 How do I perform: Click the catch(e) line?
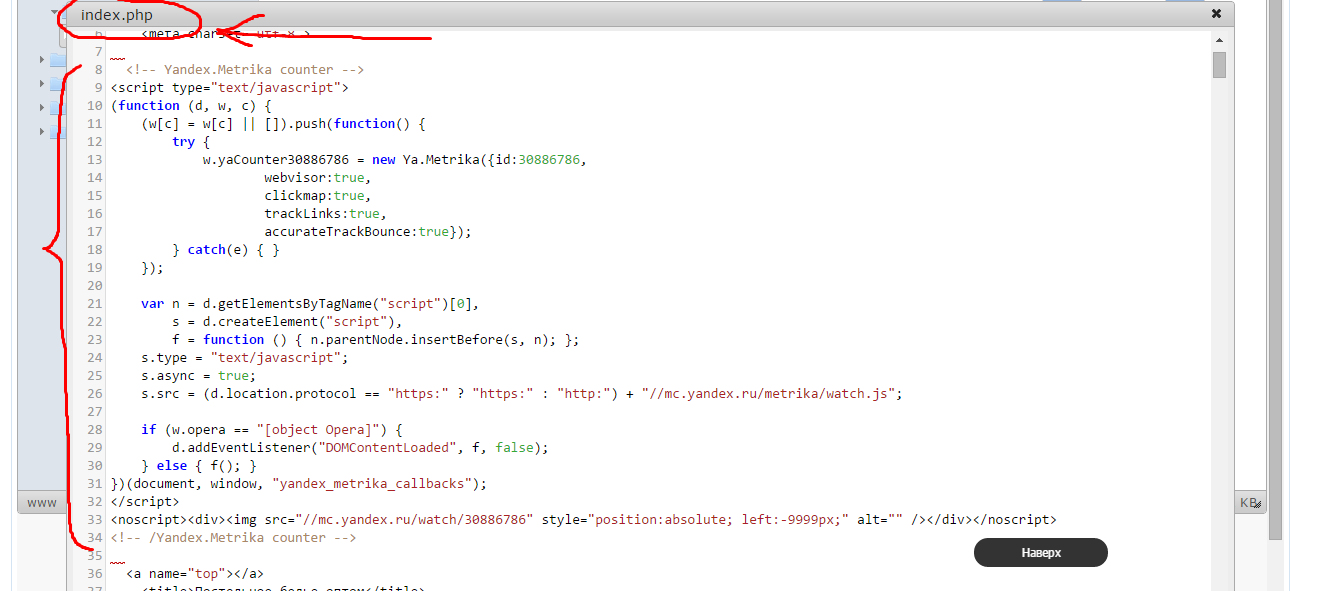(226, 250)
